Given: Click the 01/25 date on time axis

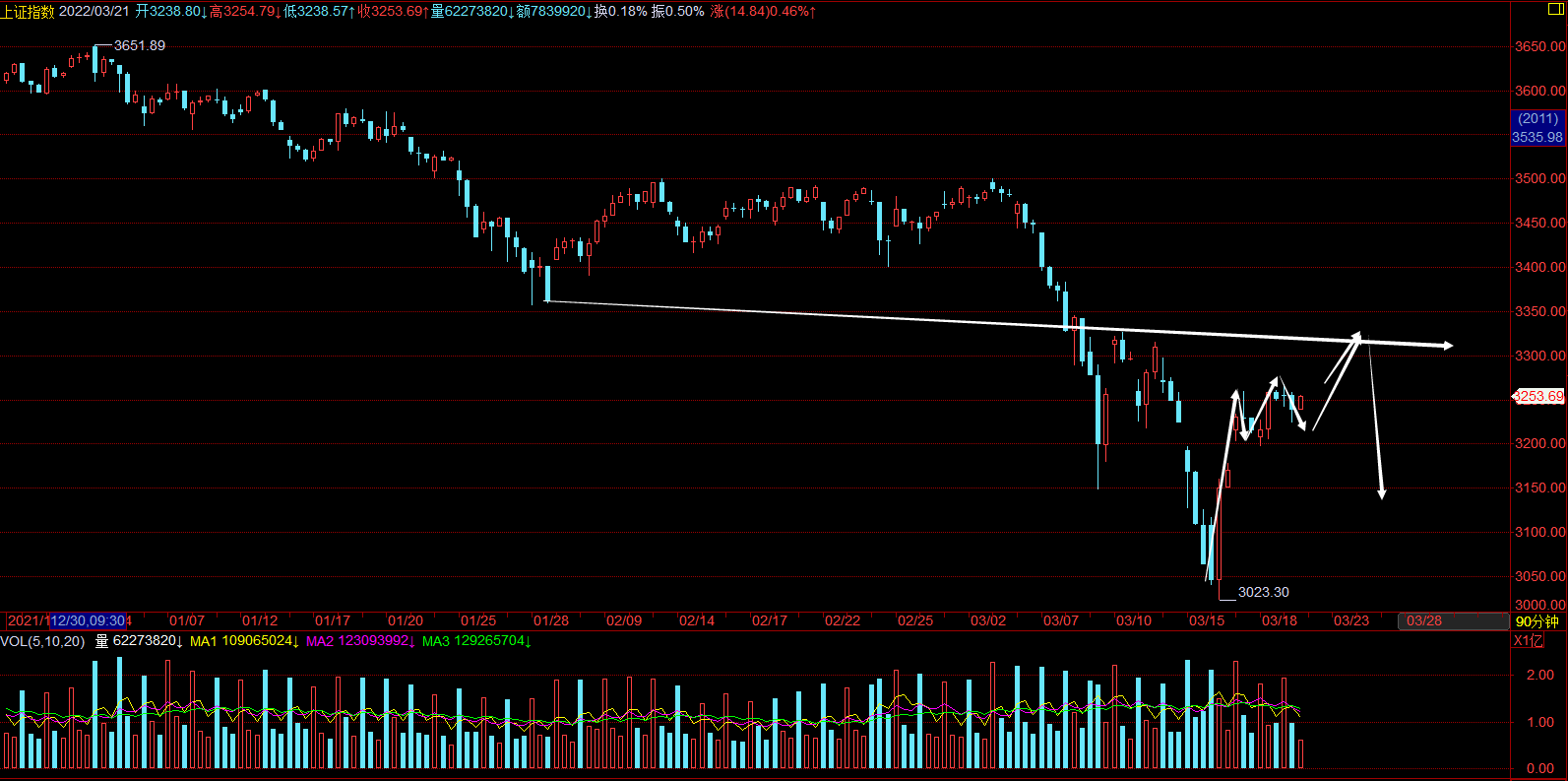Looking at the screenshot, I should pos(478,621).
